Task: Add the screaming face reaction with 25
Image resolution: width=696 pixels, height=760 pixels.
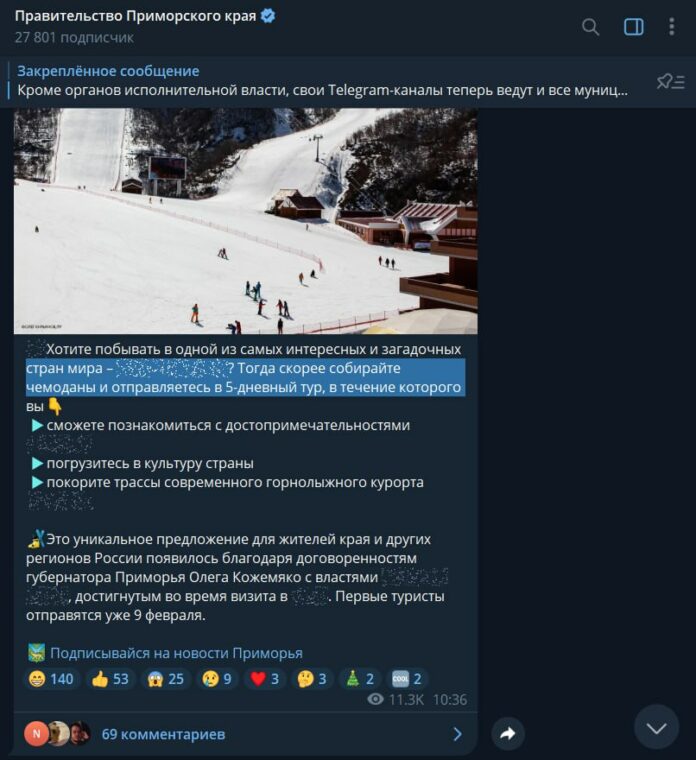Action: tap(166, 679)
